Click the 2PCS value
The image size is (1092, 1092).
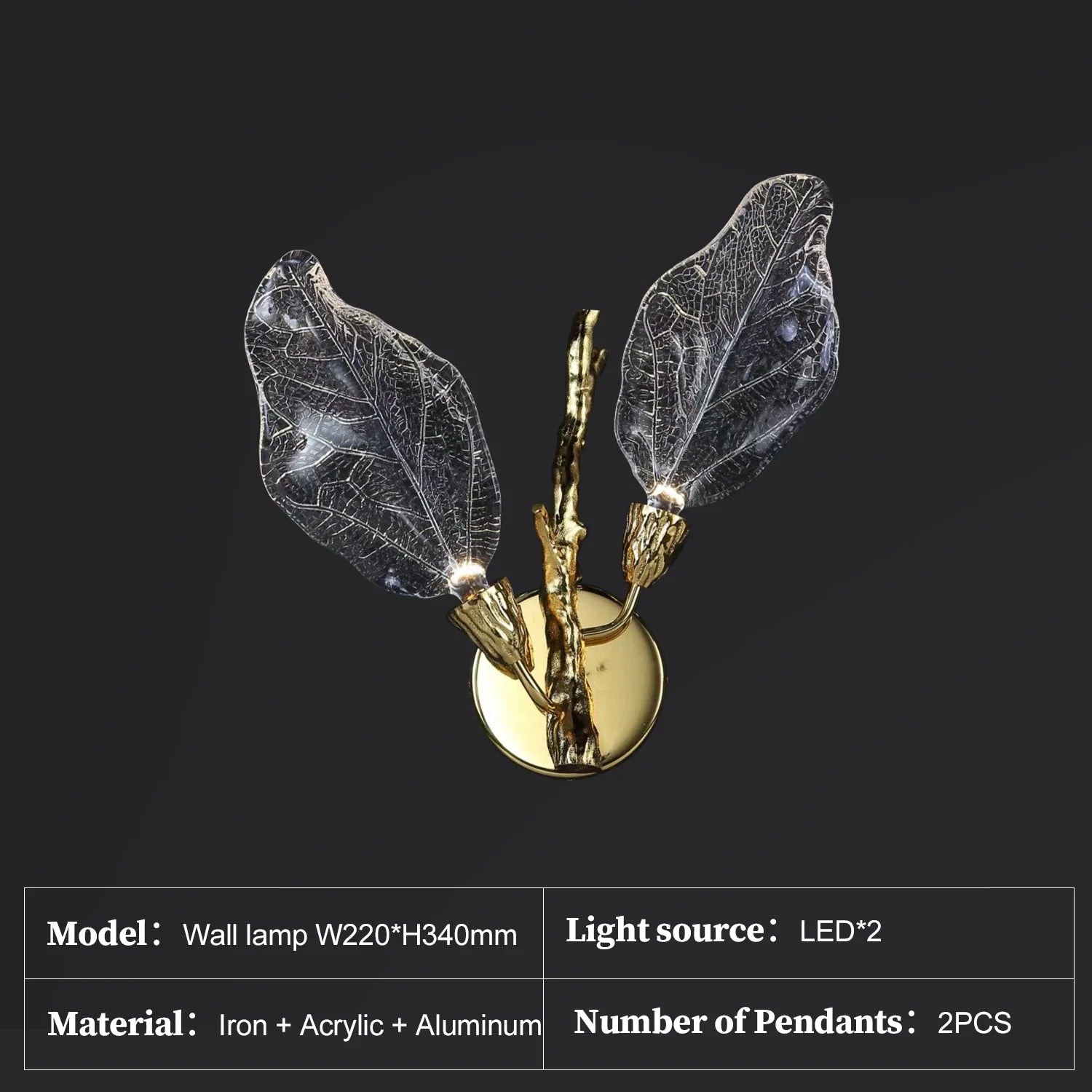click(974, 1023)
